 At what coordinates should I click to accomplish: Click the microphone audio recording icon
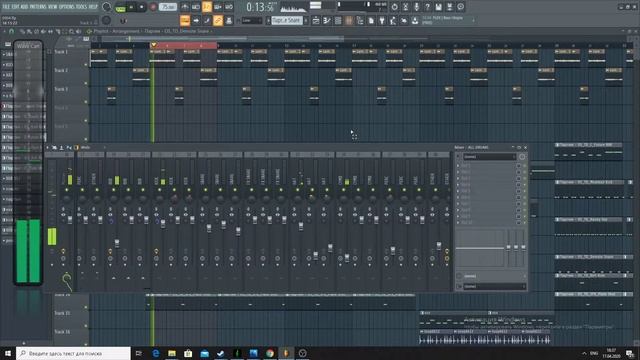point(416,7)
